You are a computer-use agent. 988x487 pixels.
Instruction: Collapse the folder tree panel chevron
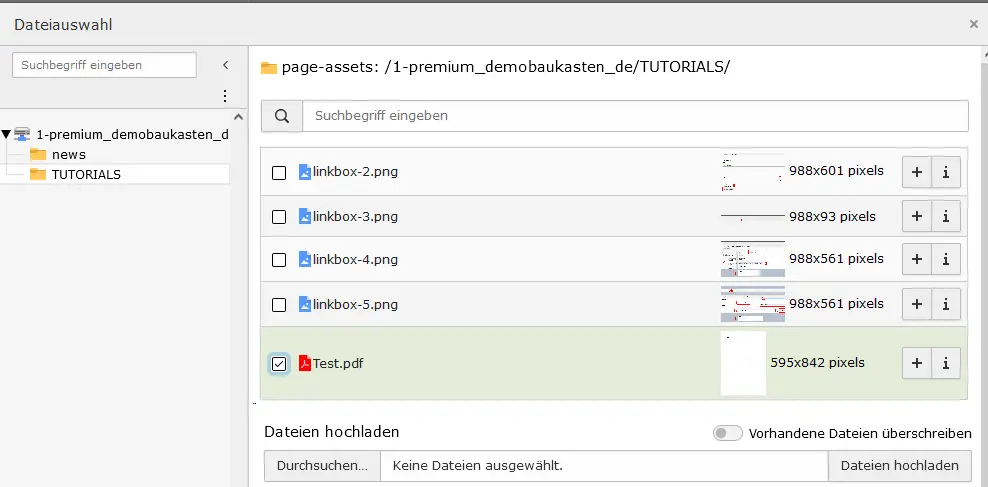(226, 65)
